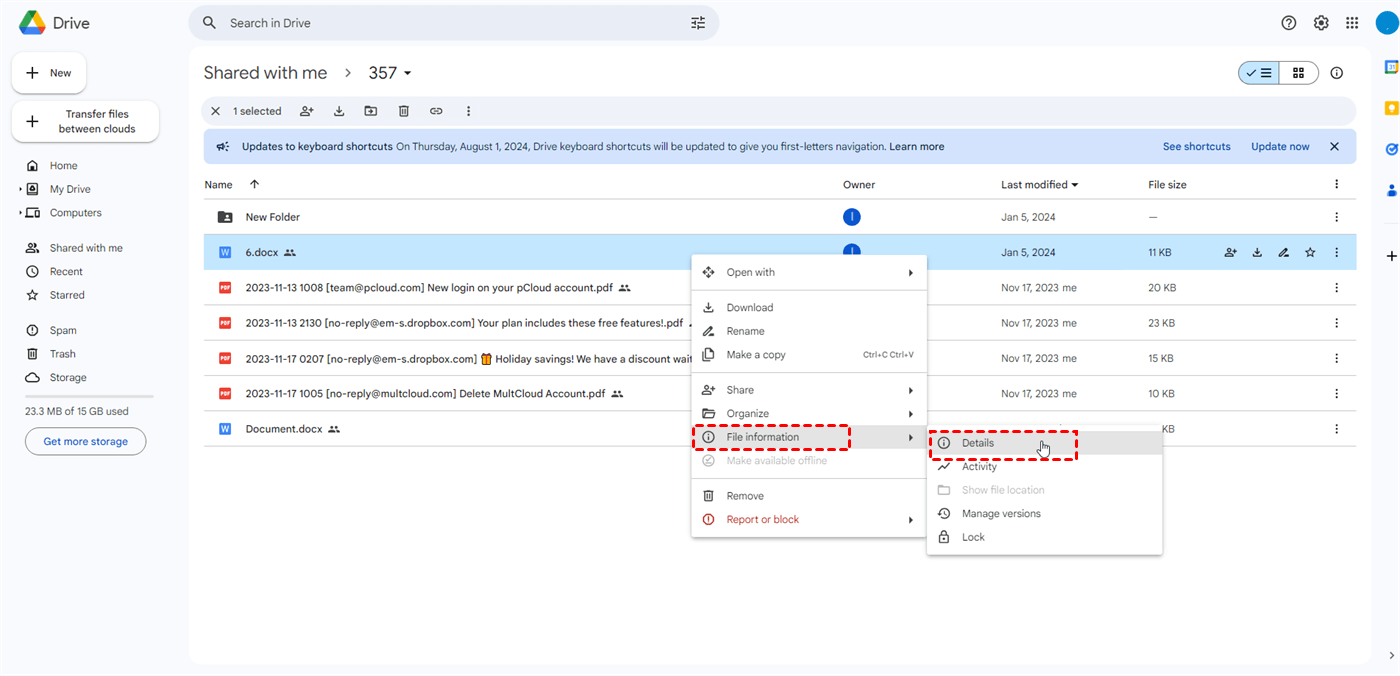Open the Help question mark icon
The image size is (1400, 676).
[1289, 23]
